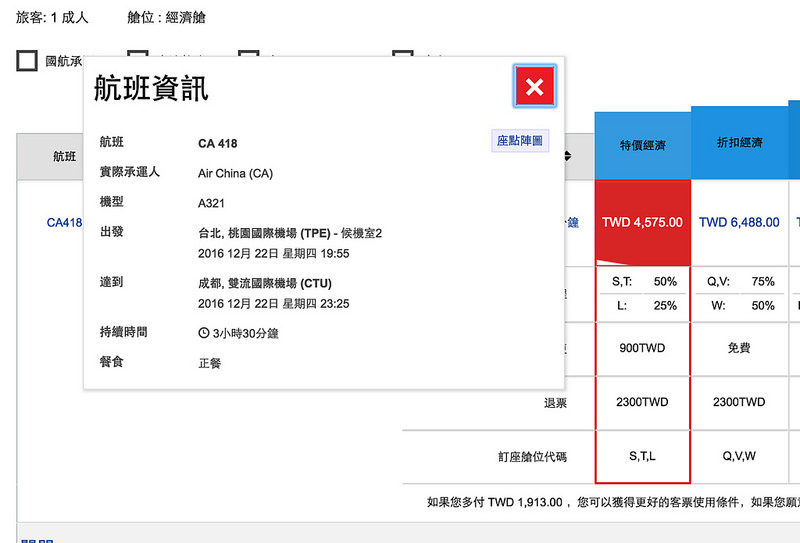Open the CA418 flight link
The image size is (800, 543).
(64, 223)
